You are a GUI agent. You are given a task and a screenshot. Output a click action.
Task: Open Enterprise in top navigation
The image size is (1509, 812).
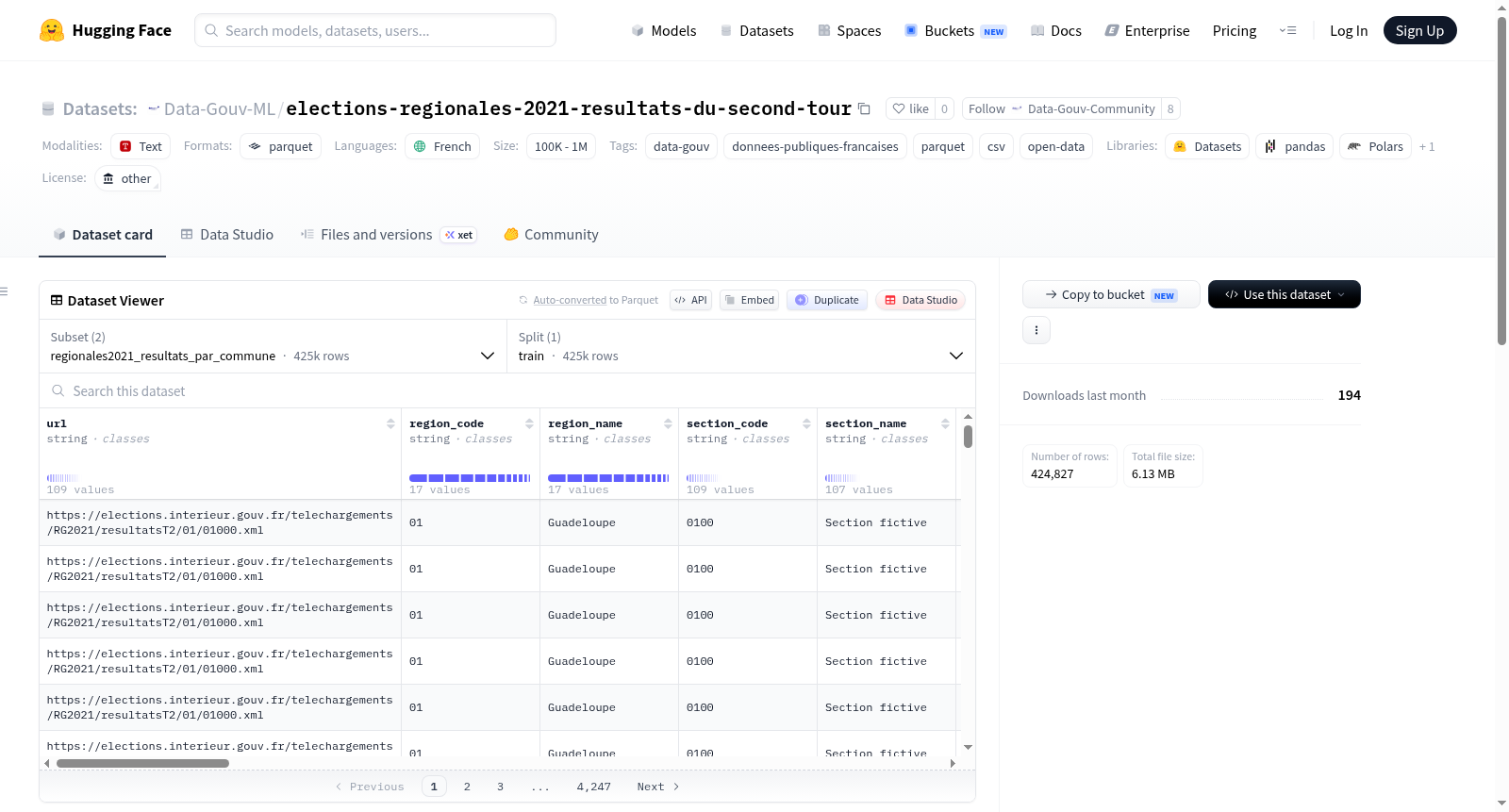[1147, 30]
